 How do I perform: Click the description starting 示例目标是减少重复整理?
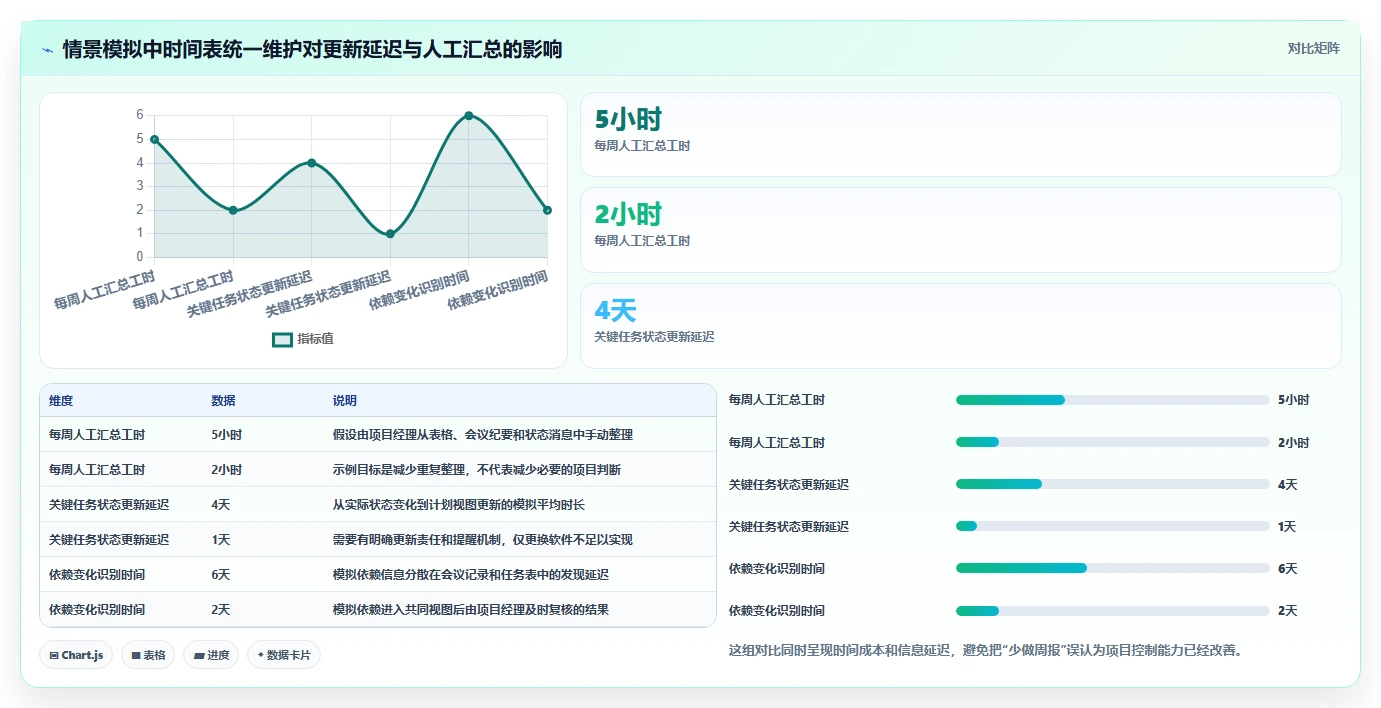(x=477, y=470)
